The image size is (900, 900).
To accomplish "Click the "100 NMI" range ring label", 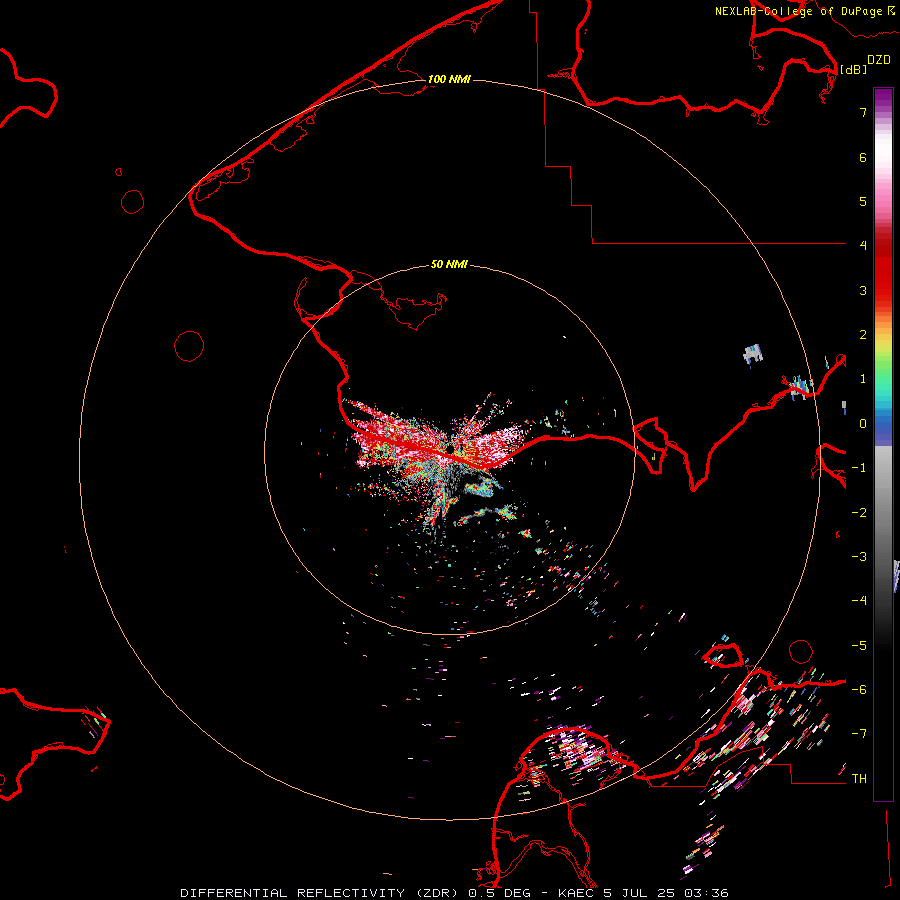I will [x=449, y=79].
